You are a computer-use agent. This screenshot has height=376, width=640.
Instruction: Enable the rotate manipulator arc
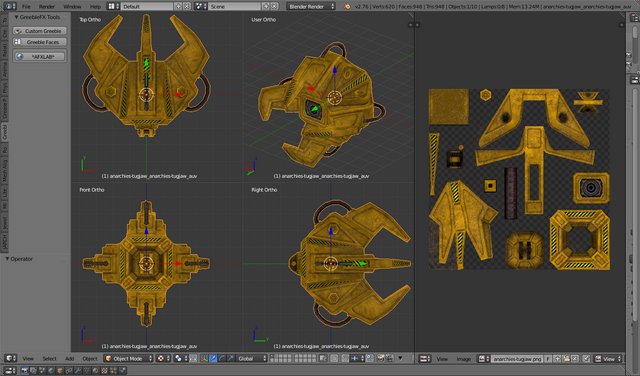[x=222, y=358]
